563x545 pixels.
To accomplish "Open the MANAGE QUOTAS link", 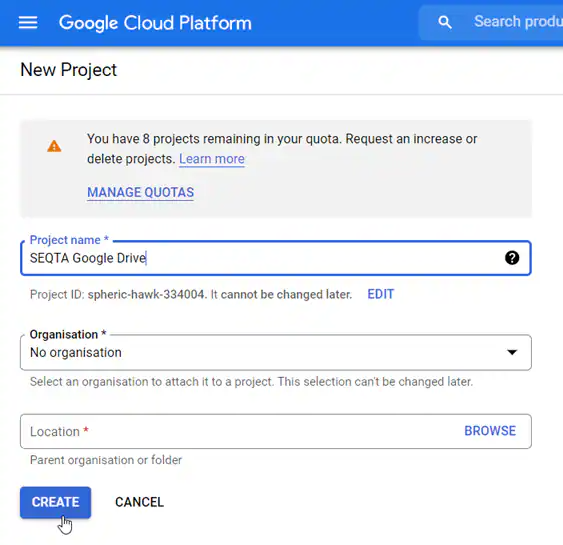I will [x=140, y=192].
